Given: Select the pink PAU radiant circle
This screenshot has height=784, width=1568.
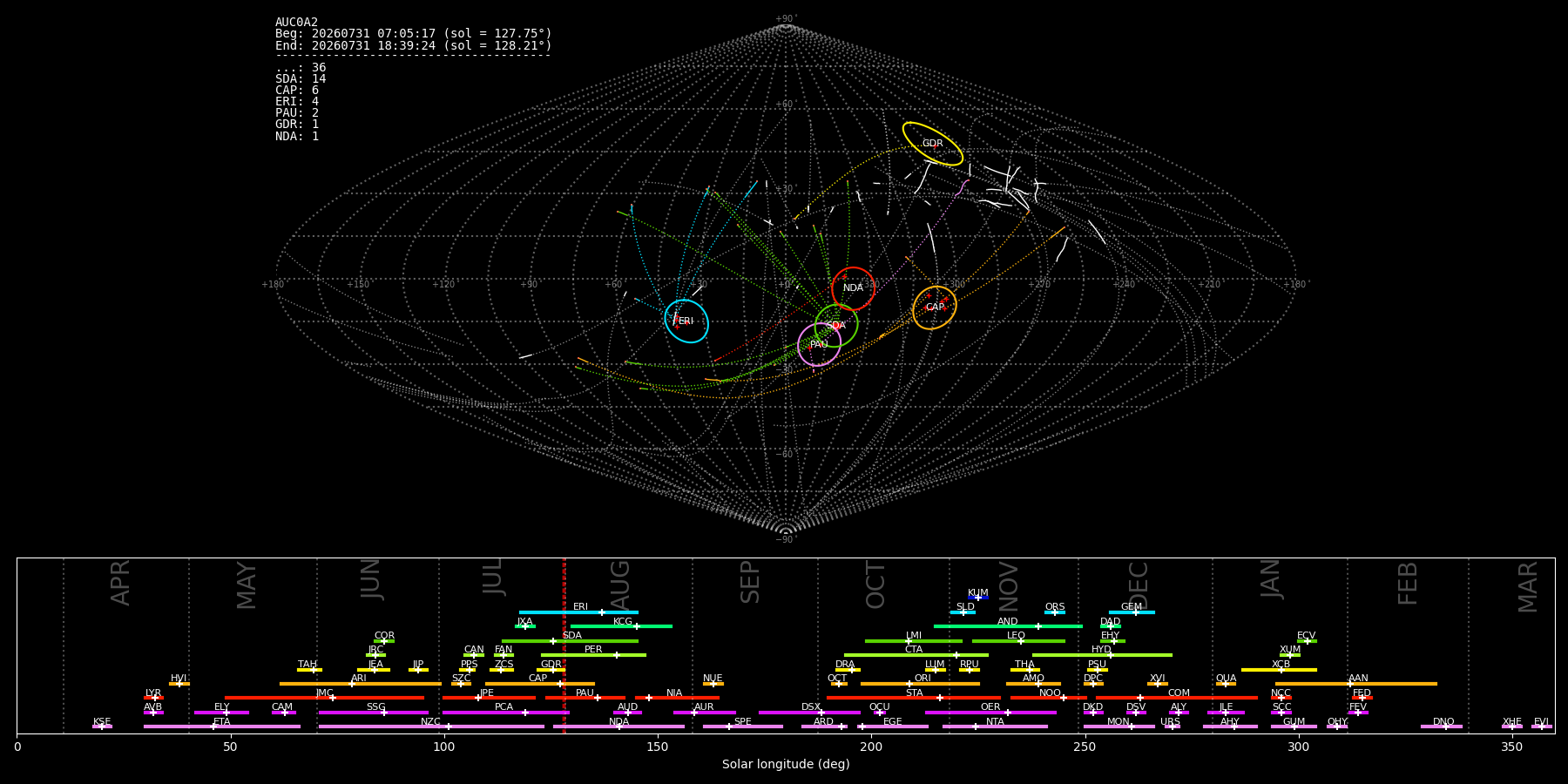Looking at the screenshot, I should point(820,344).
